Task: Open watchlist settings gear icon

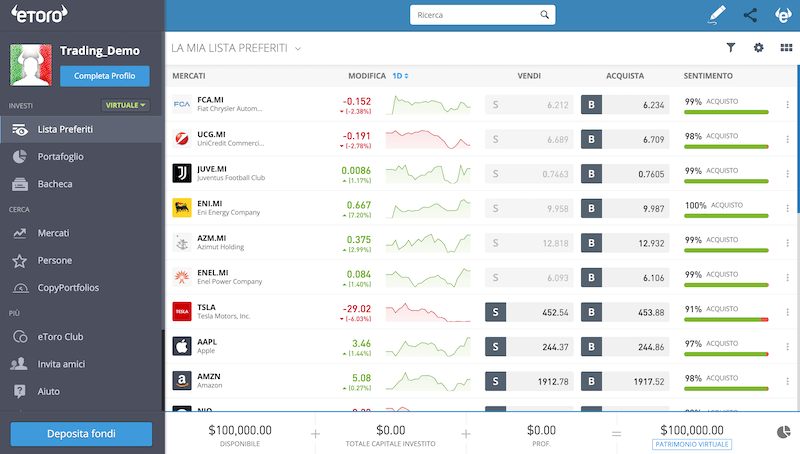Action: pyautogui.click(x=759, y=47)
